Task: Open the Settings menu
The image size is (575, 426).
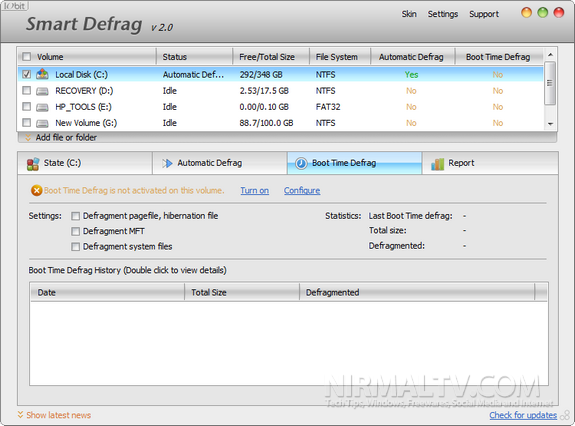Action: [443, 14]
